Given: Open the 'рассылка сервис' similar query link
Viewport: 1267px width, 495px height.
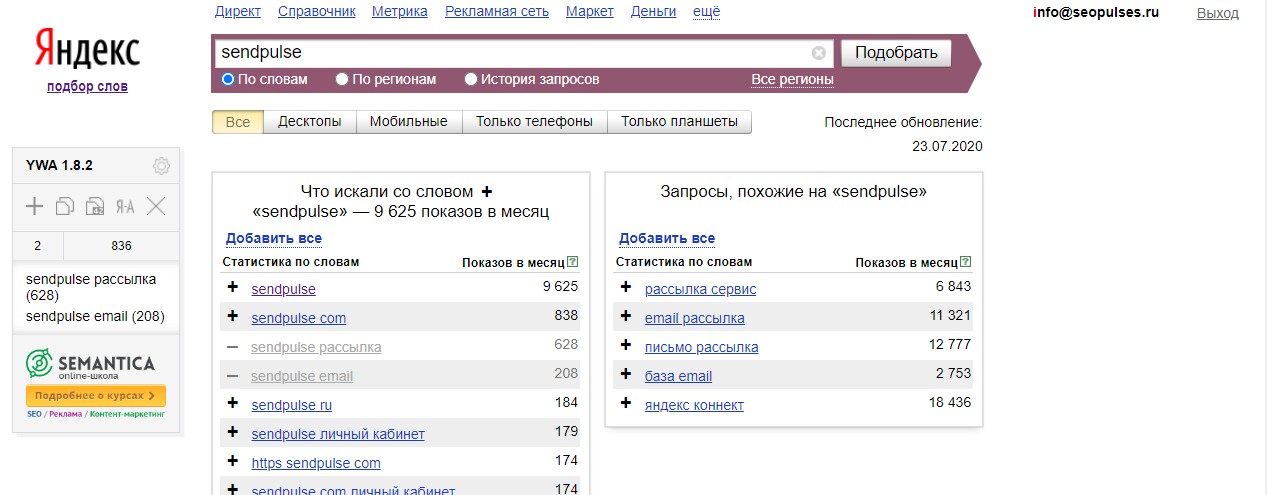Looking at the screenshot, I should [701, 289].
